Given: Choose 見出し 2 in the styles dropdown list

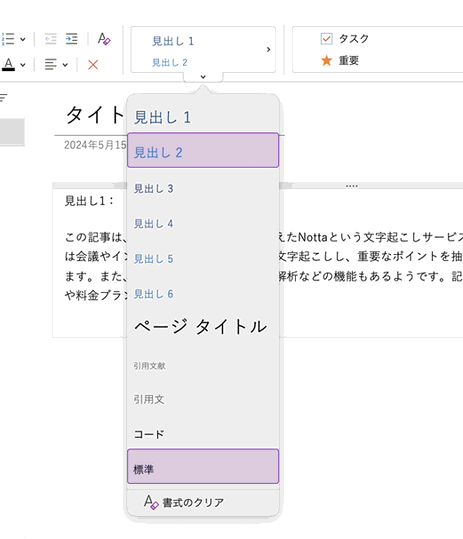Looking at the screenshot, I should (203, 150).
